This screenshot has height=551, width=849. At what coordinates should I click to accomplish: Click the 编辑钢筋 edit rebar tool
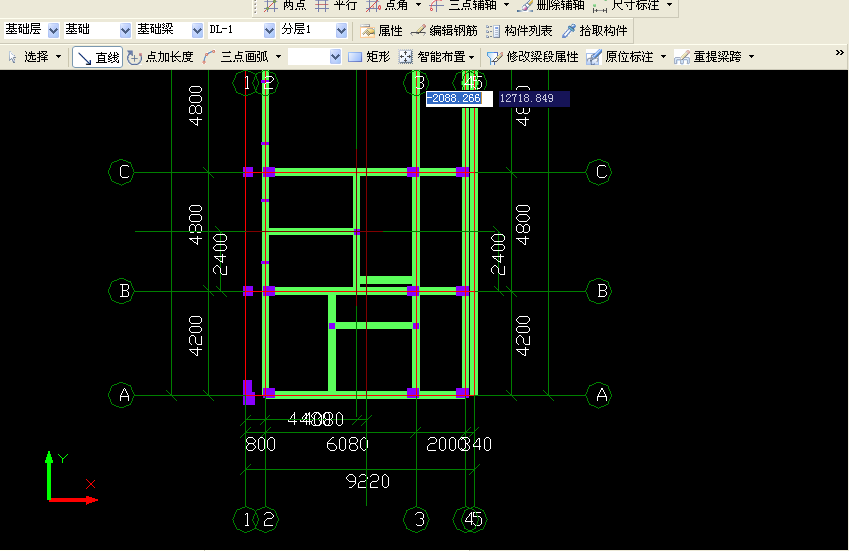(444, 31)
